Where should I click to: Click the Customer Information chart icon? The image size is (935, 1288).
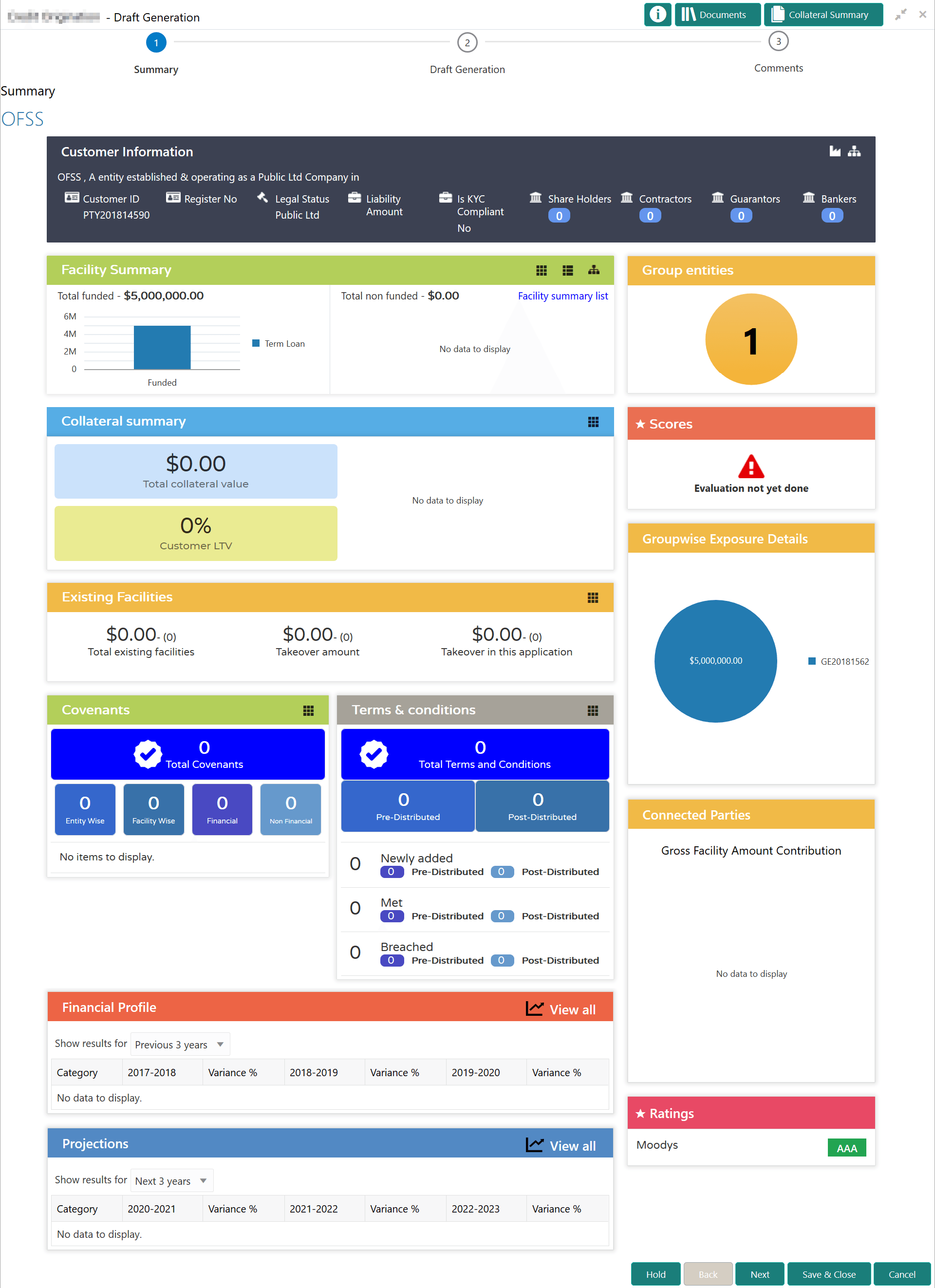coord(835,151)
